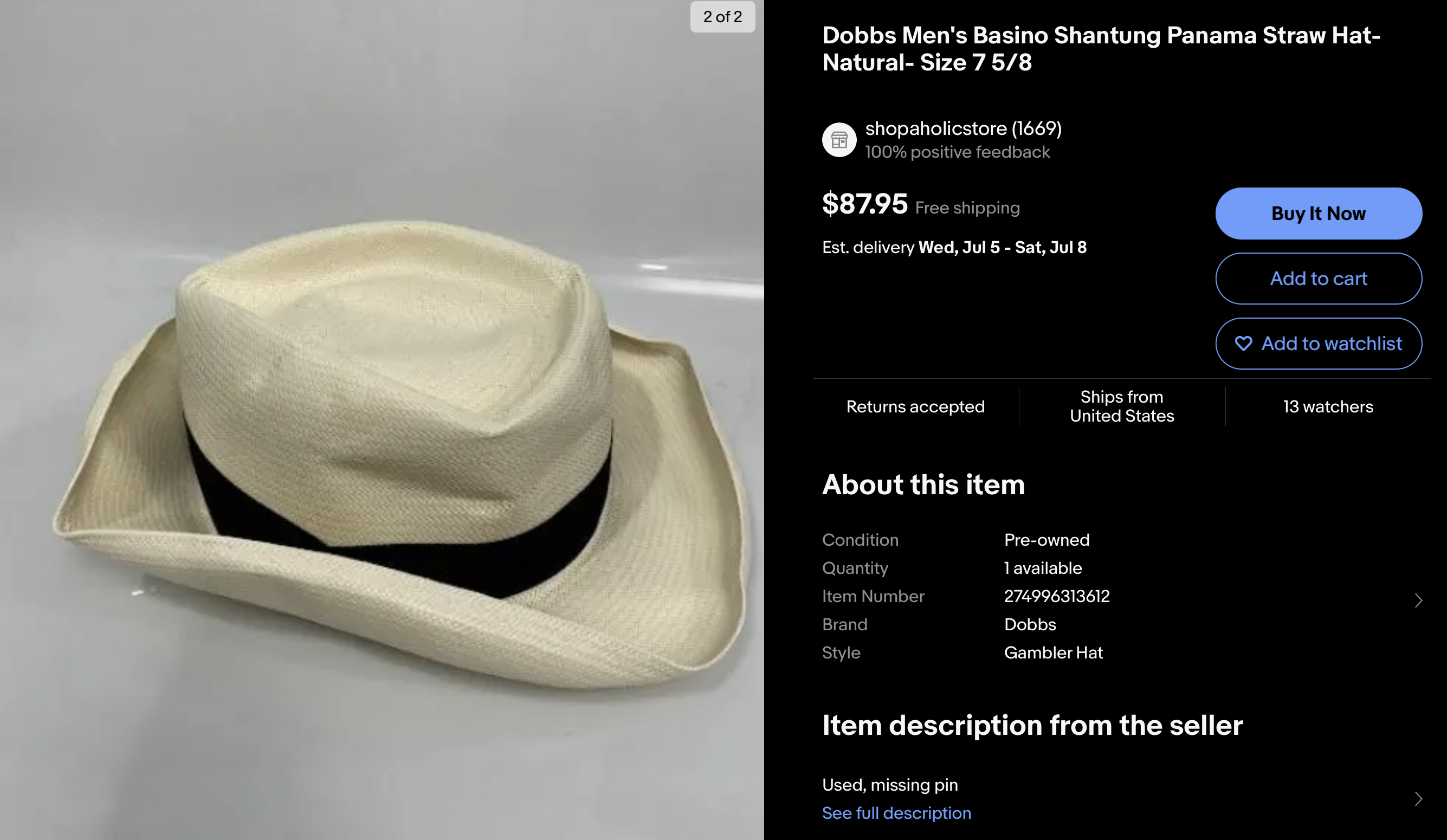1447x840 pixels.
Task: Click the item number 274996313612
Action: [1057, 596]
